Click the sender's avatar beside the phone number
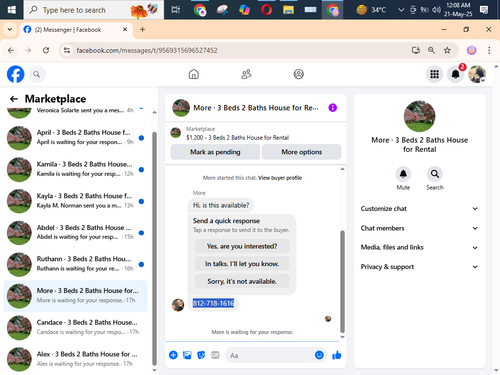 [178, 305]
